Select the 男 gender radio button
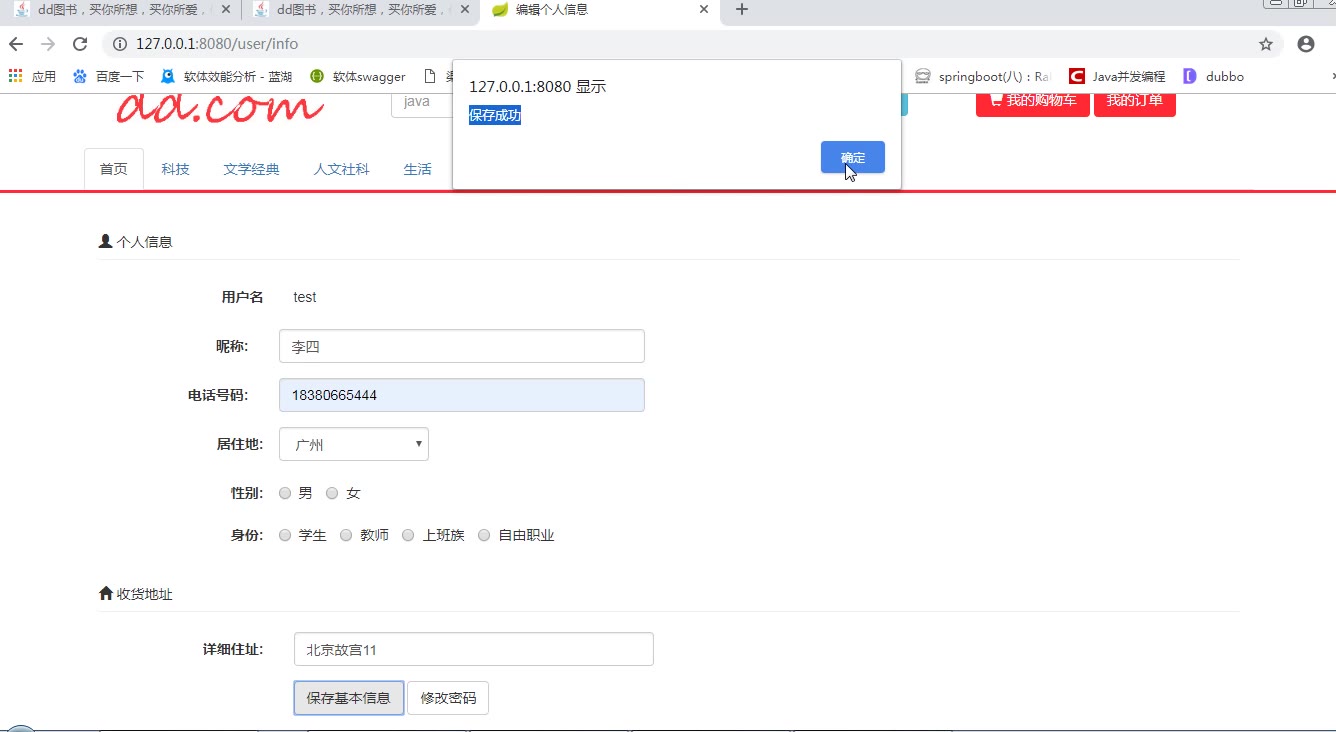Screen dimensions: 1336x732 click(x=285, y=493)
